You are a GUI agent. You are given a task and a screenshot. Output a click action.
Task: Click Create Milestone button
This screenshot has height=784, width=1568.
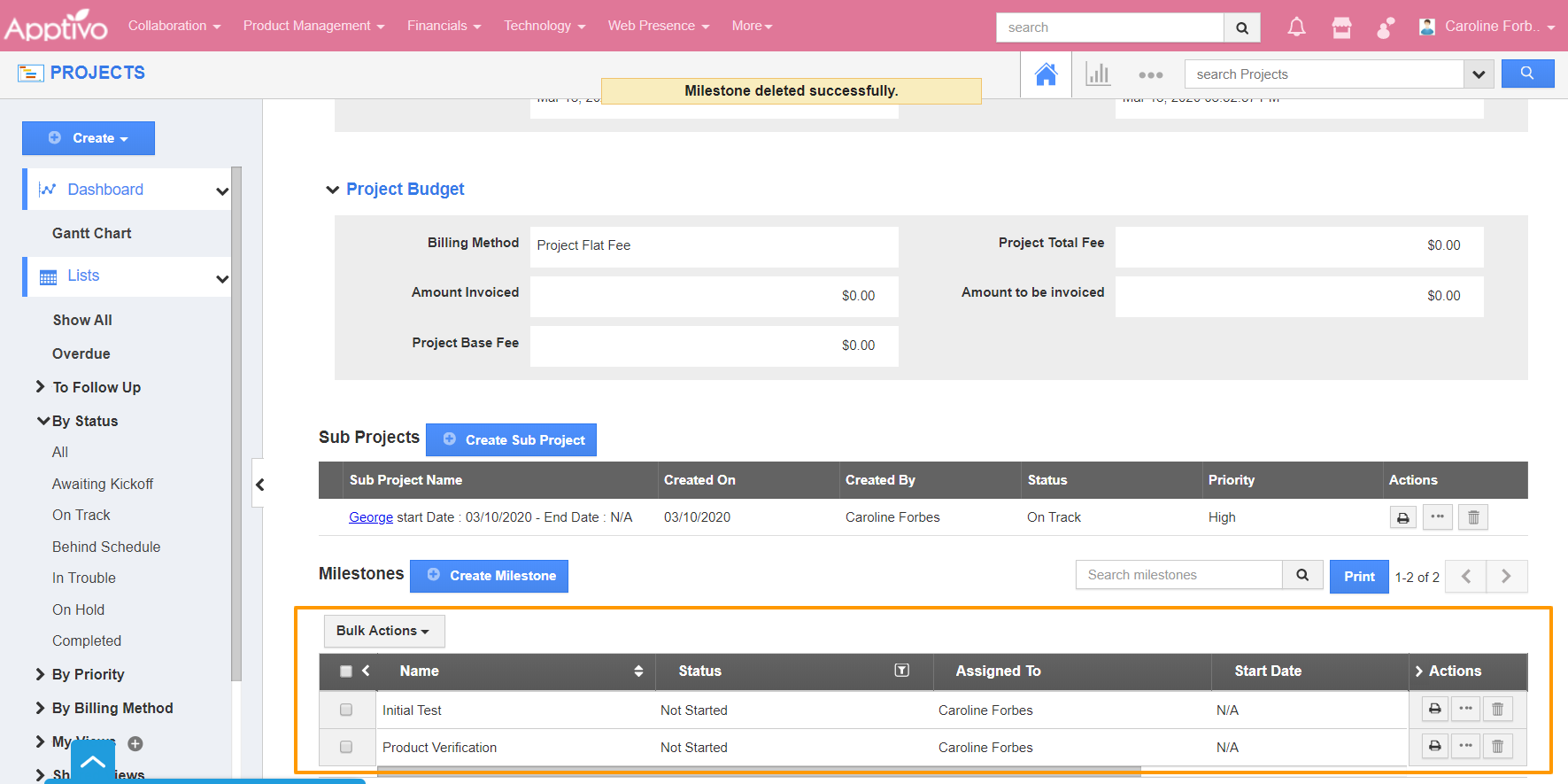point(489,576)
